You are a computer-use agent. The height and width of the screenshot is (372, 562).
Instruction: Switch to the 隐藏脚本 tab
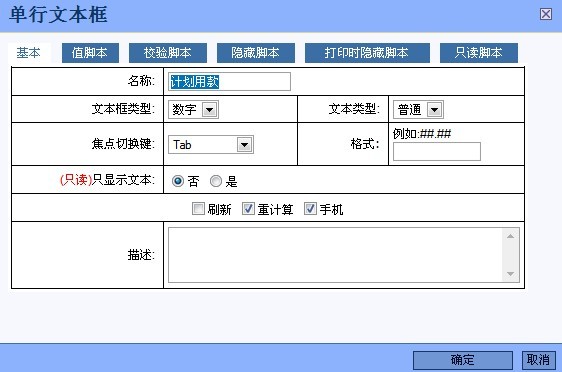[x=256, y=53]
